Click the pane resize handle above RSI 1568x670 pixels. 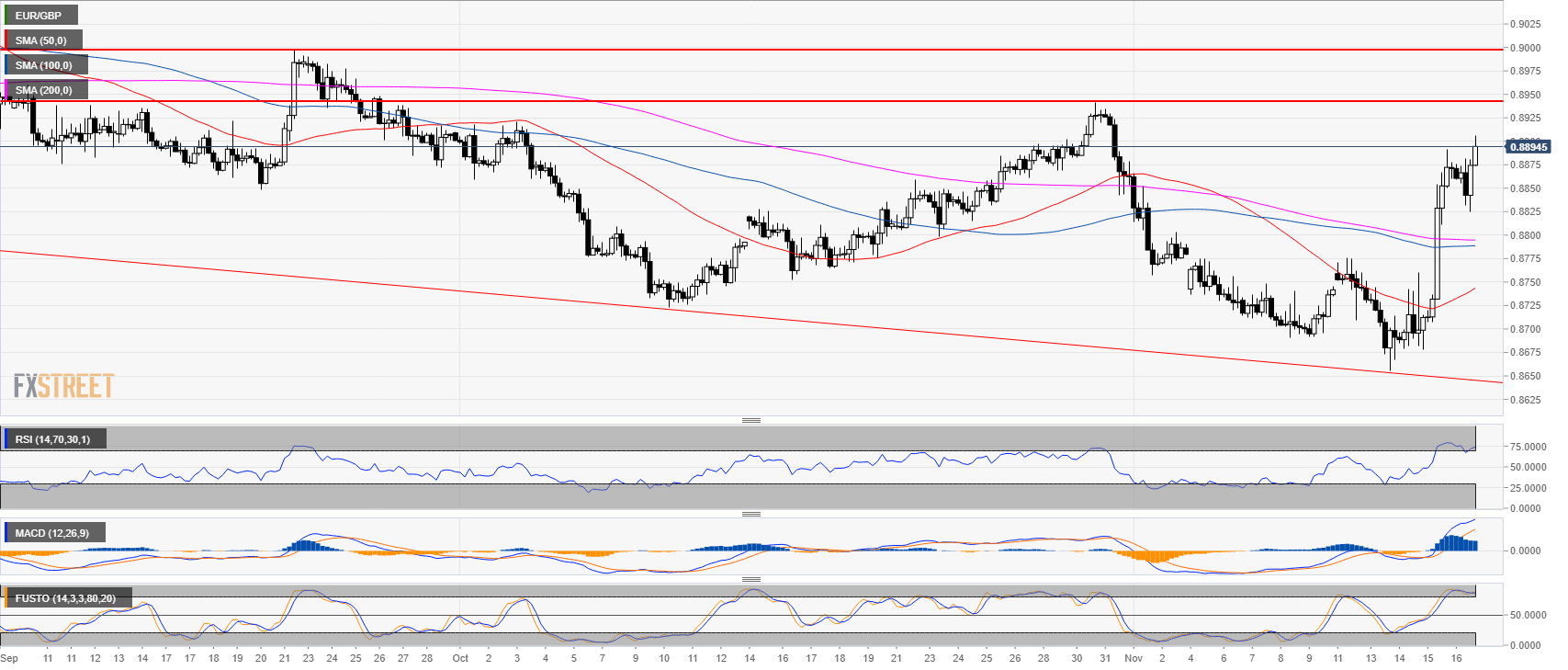click(750, 420)
